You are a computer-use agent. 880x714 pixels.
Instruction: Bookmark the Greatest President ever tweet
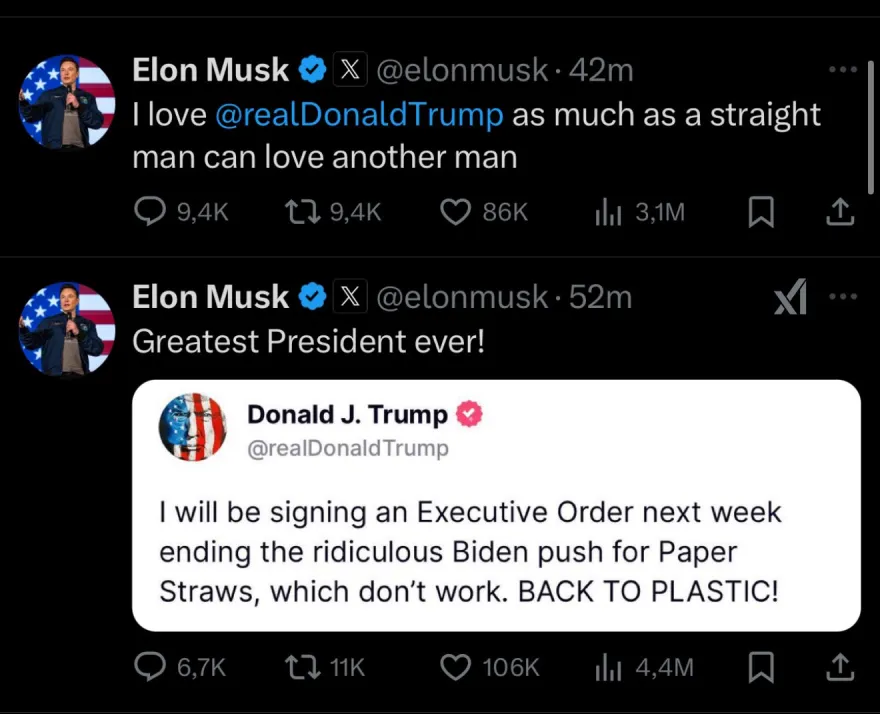[762, 666]
